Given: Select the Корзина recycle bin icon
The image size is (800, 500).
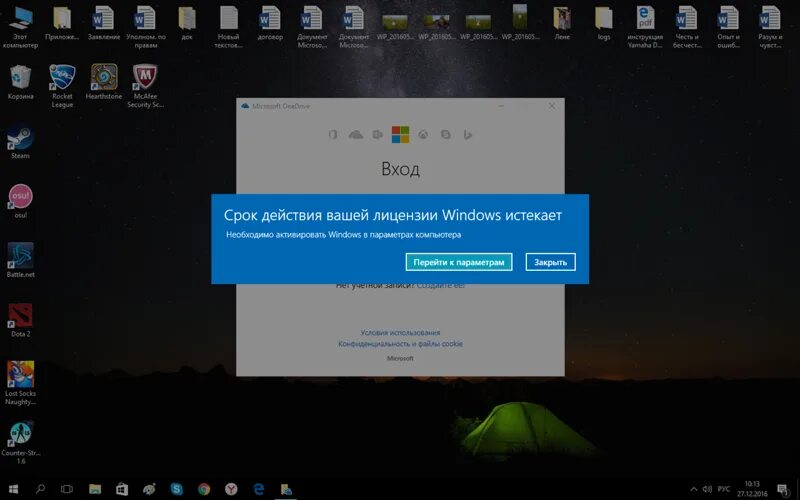Looking at the screenshot, I should click(20, 82).
